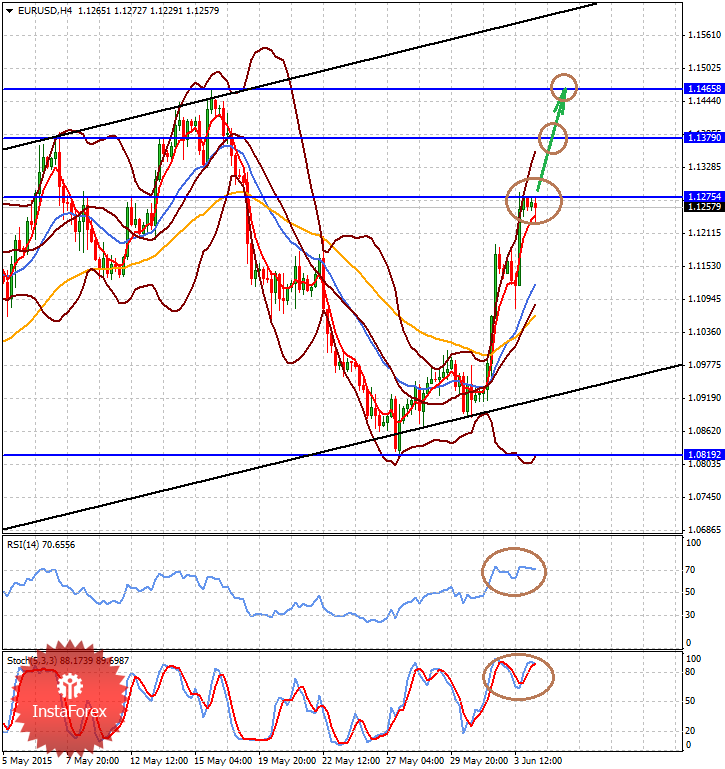Image resolution: width=725 pixels, height=769 pixels.
Task: Click the RSI(14) 70.6556 indicator label
Action: [41, 545]
